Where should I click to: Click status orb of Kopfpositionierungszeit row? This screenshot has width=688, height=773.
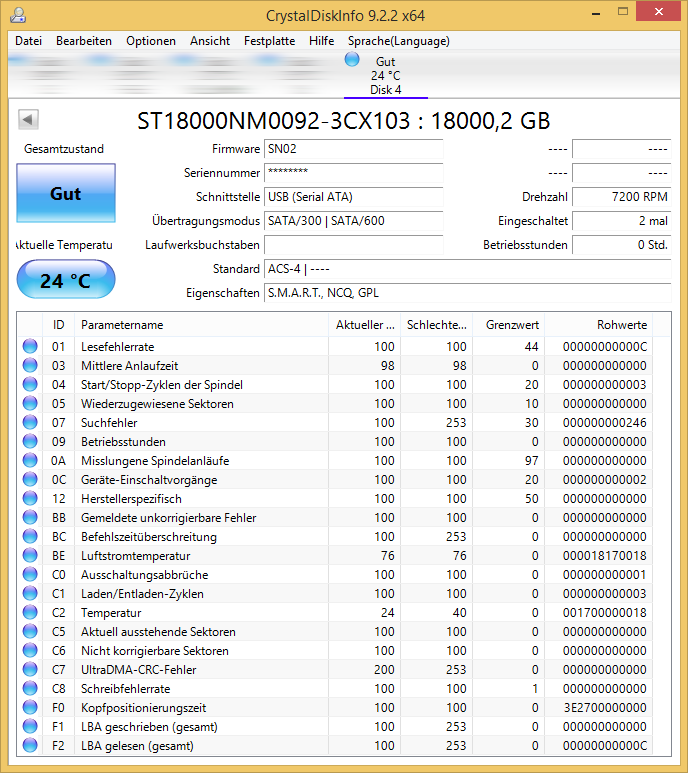[30, 707]
